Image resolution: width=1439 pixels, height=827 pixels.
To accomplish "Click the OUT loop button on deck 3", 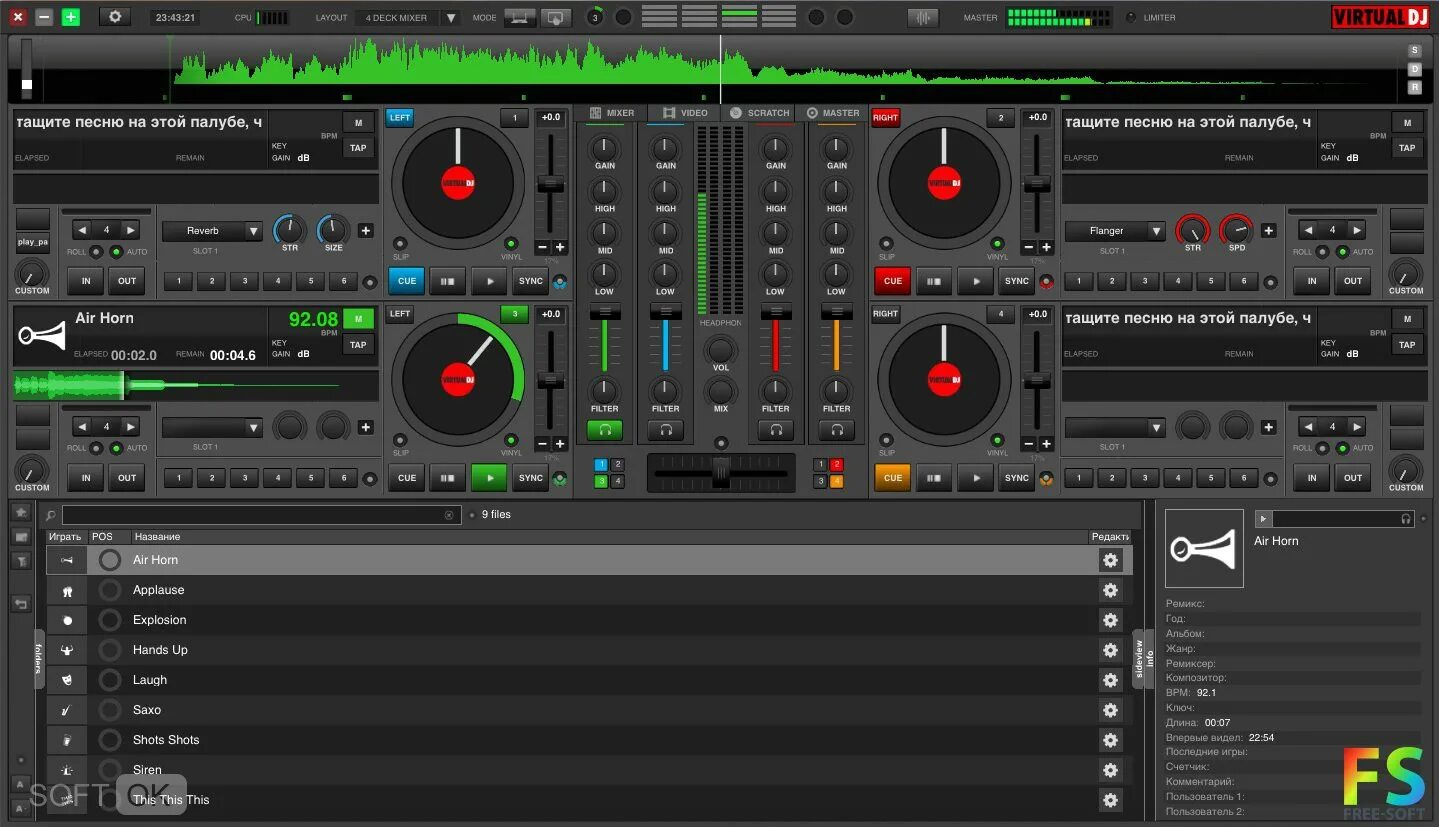I will (x=127, y=478).
